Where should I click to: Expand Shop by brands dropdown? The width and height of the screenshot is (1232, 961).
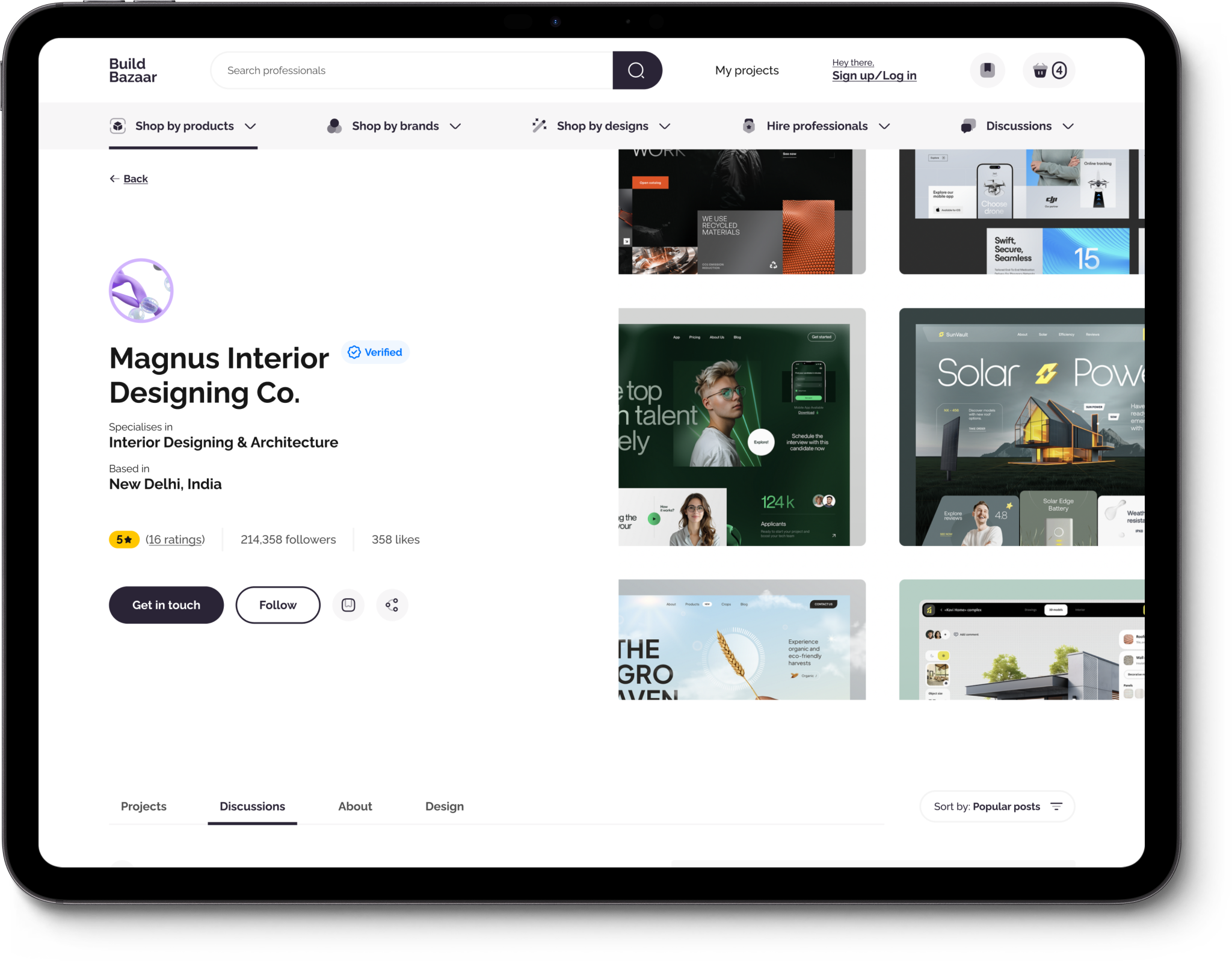pyautogui.click(x=395, y=126)
